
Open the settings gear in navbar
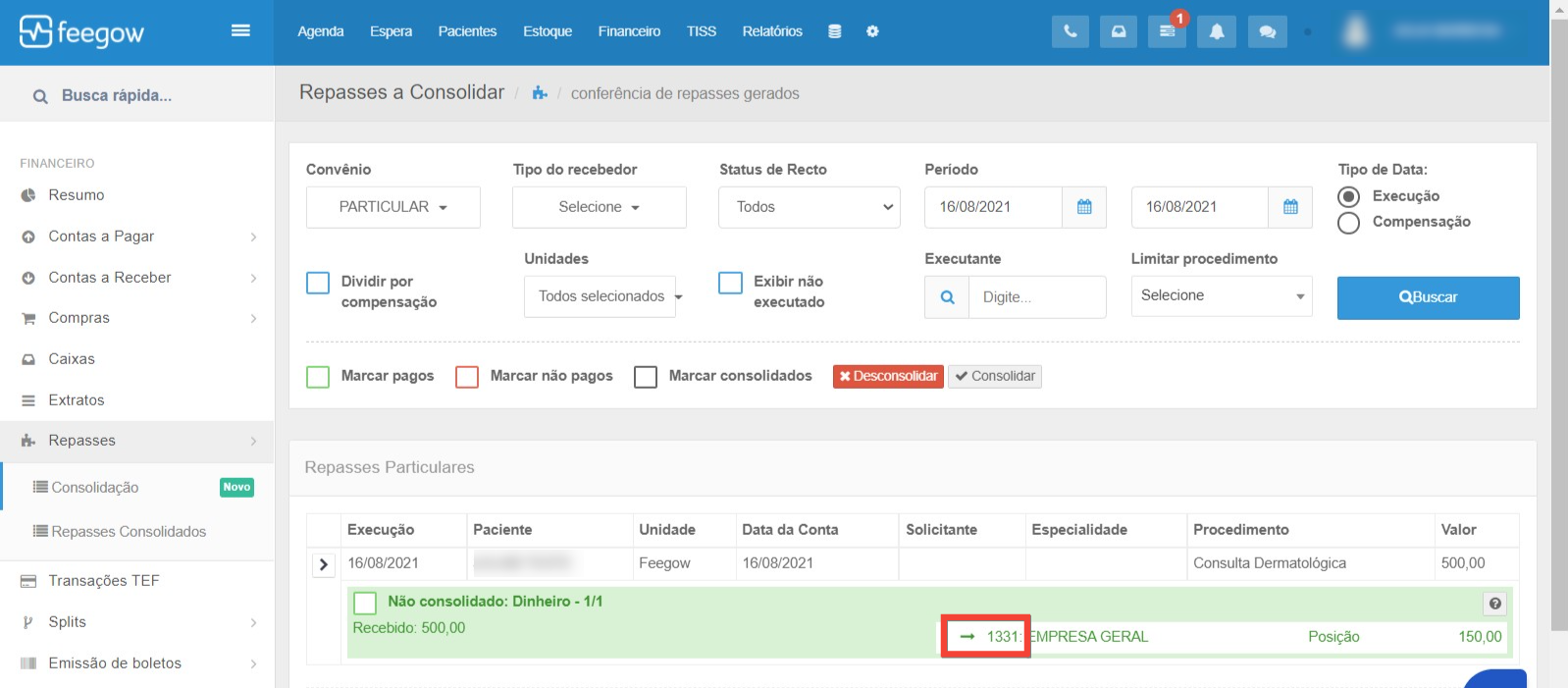[x=872, y=31]
